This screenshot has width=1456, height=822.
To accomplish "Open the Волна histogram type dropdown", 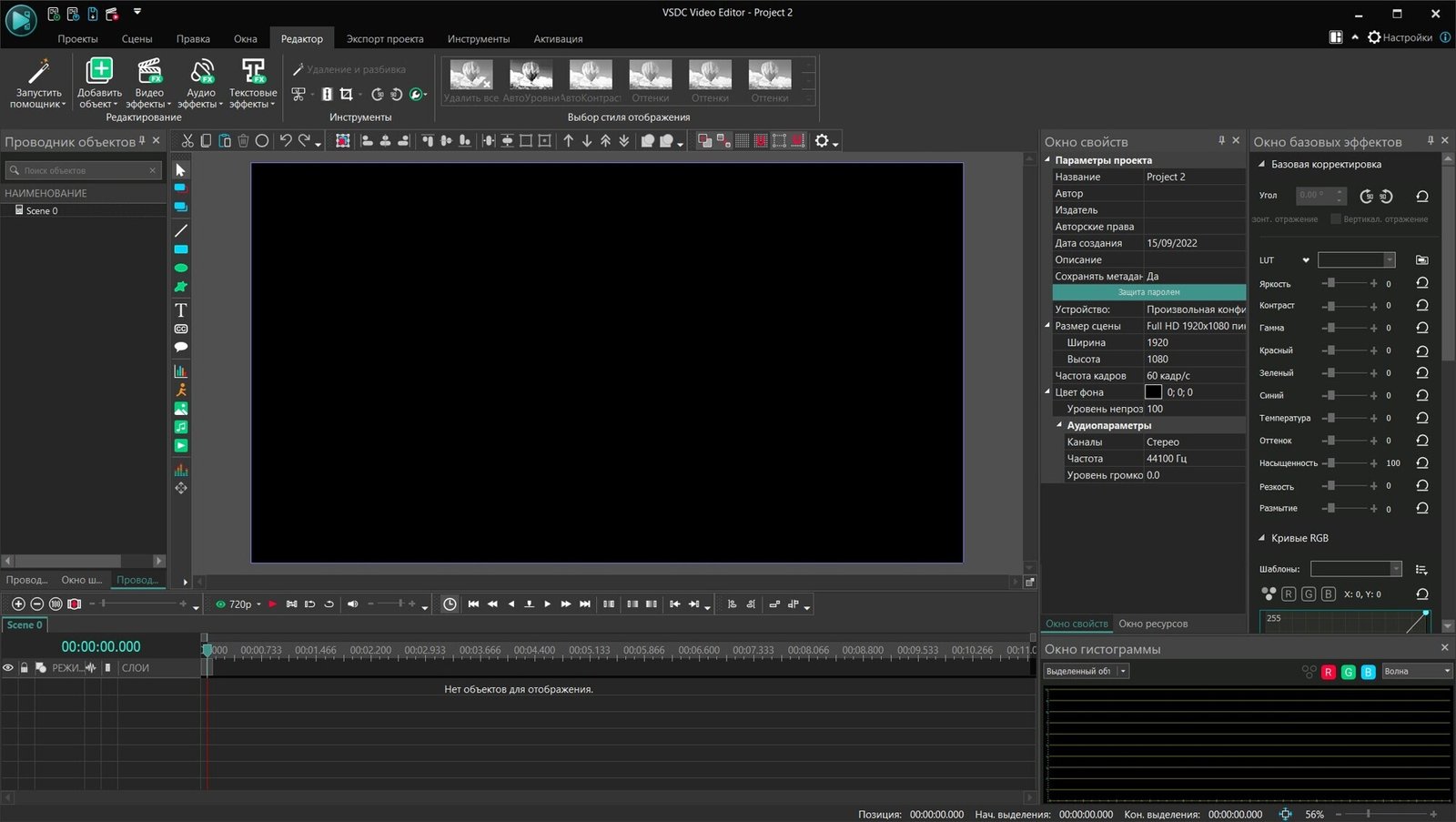I will coord(1416,671).
